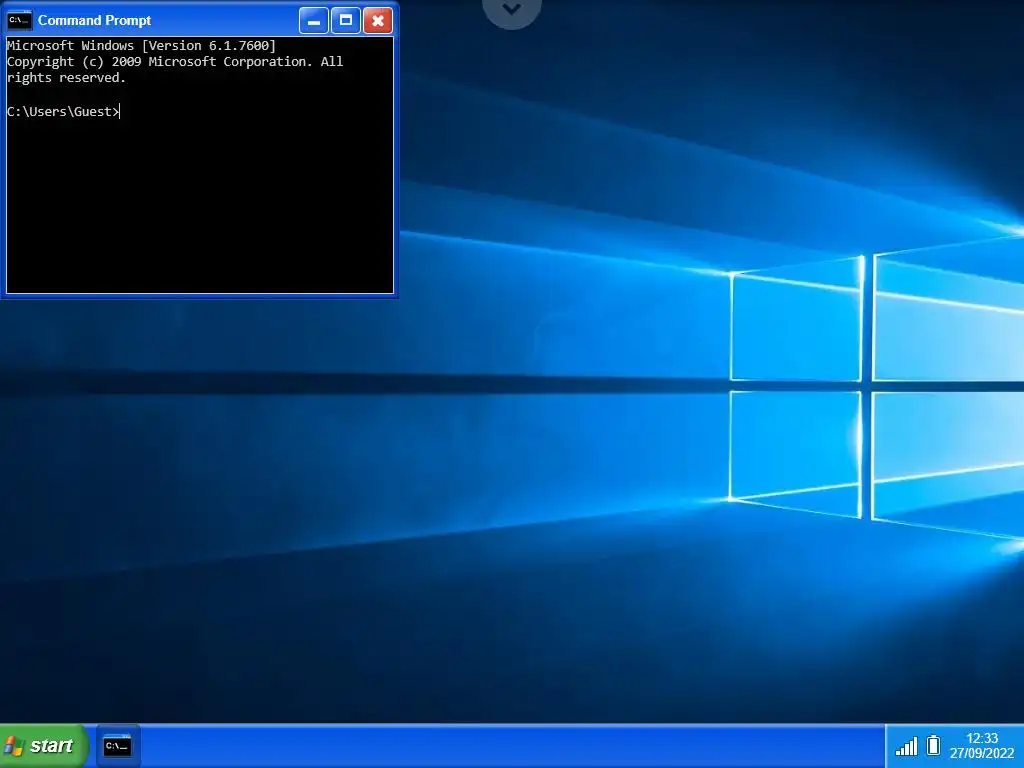Click the Command Prompt title bar icon
This screenshot has width=1024, height=768.
click(19, 20)
